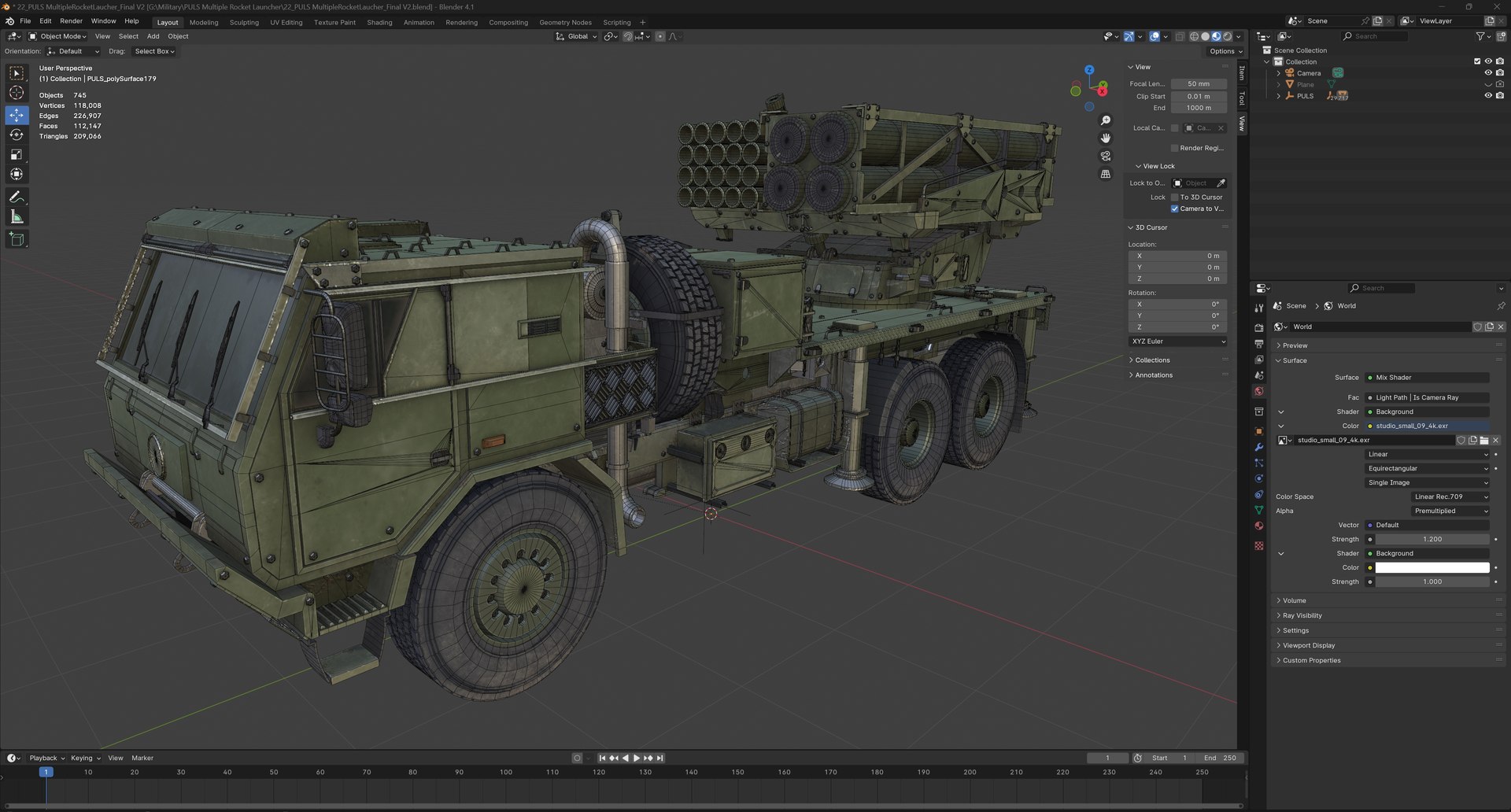This screenshot has width=1511, height=812.
Task: Open the image file folder for studio_small_09_4k.exr
Action: [1484, 441]
